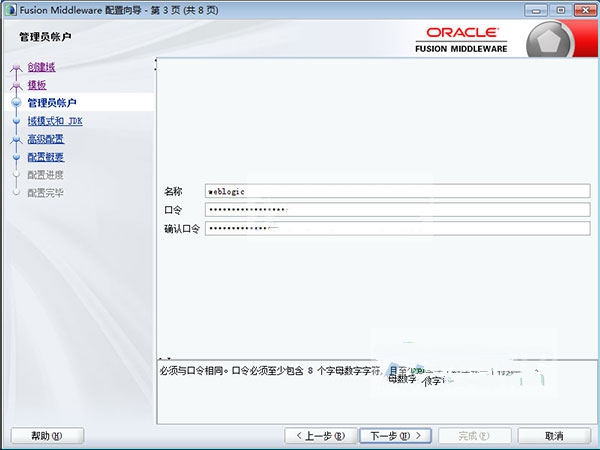
Task: Open the 高级配置 step link
Action: coord(46,139)
